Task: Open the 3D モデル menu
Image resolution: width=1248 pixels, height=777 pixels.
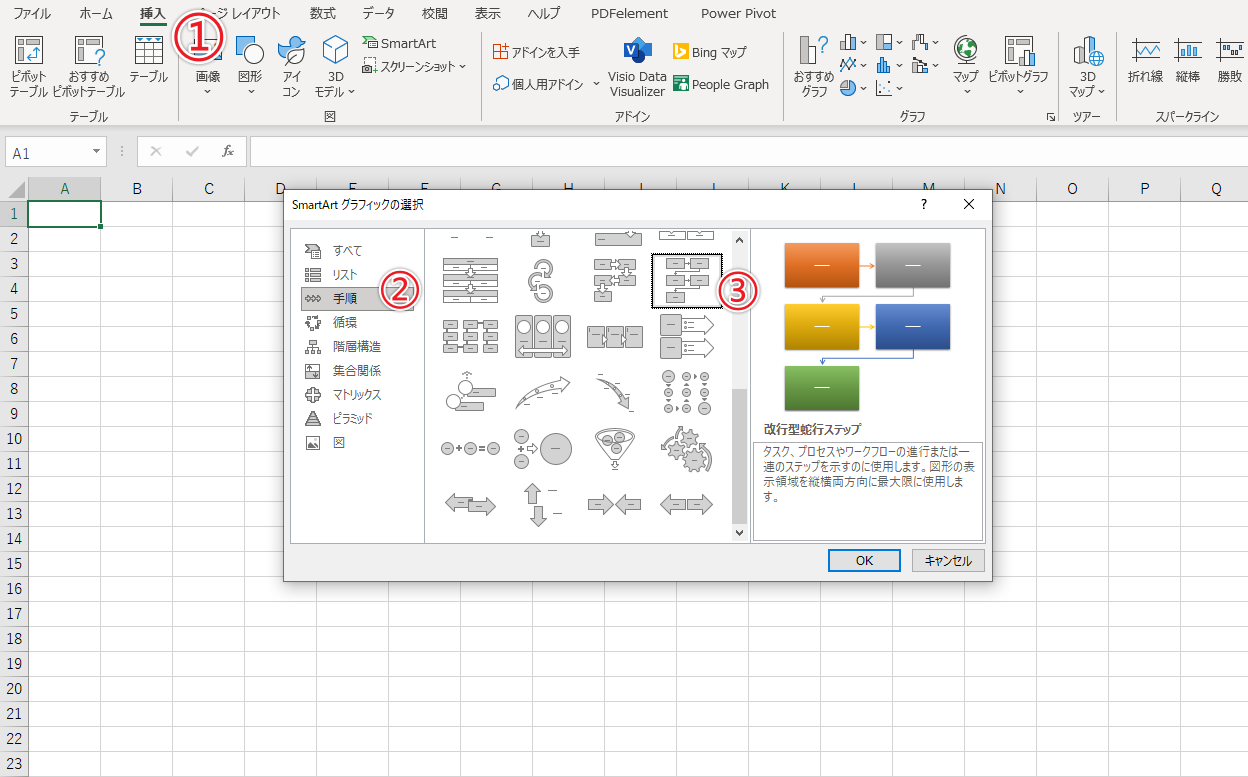Action: pos(335,66)
